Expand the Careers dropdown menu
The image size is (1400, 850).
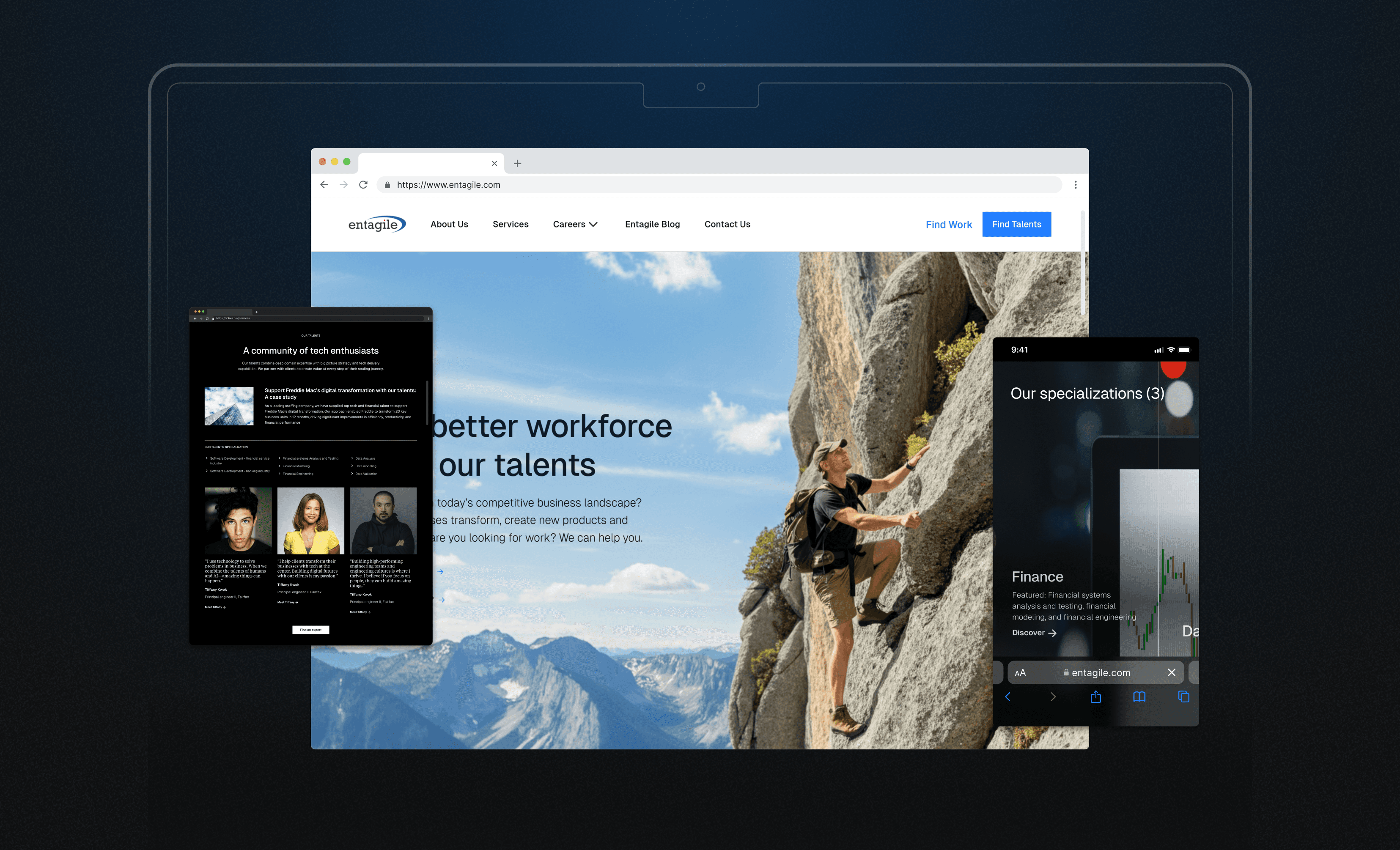(x=575, y=225)
